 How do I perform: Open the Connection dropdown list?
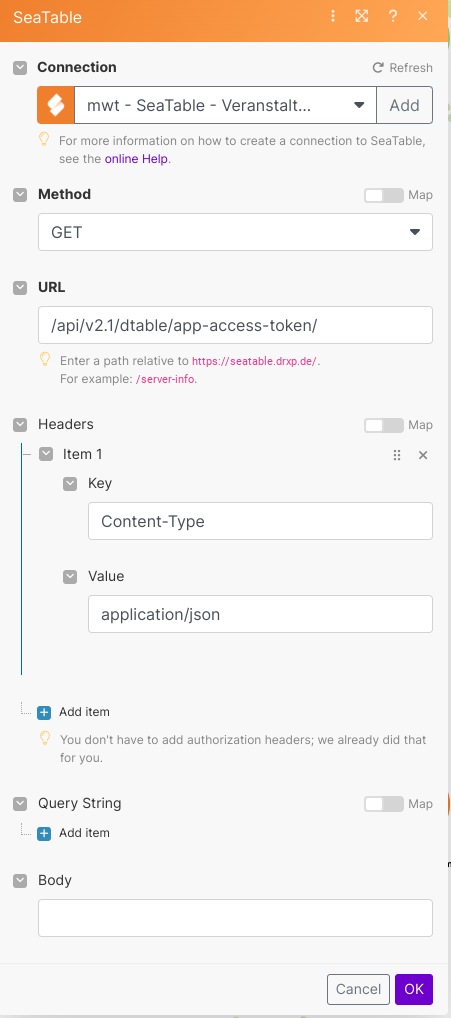pos(225,105)
